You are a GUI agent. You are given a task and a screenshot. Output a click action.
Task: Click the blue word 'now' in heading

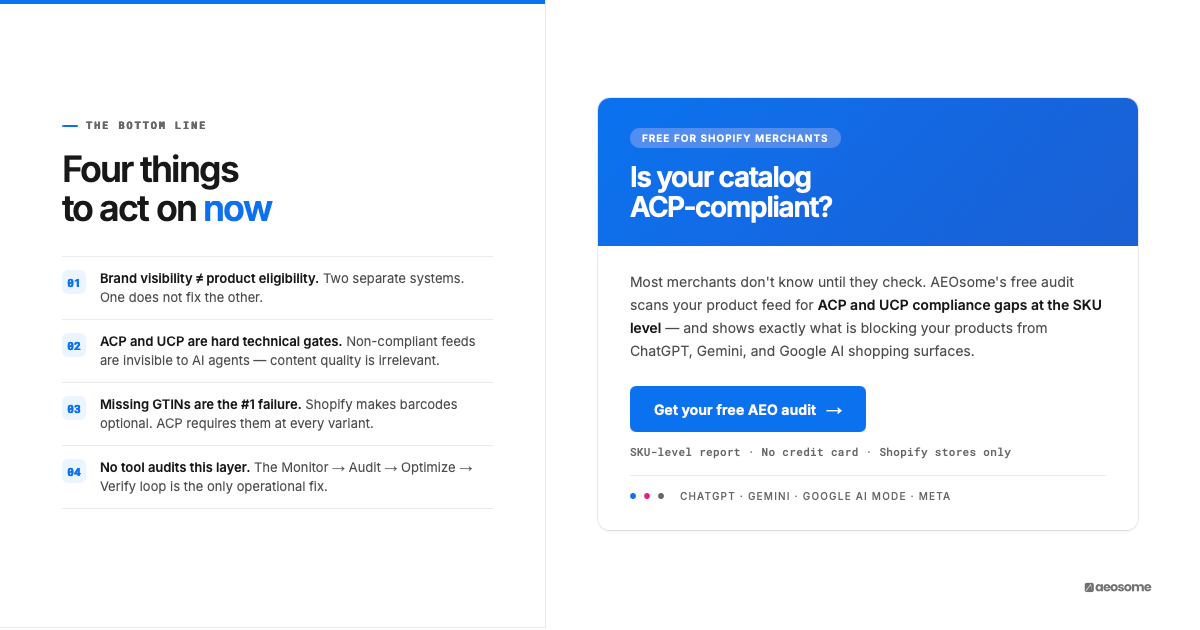[x=237, y=209]
